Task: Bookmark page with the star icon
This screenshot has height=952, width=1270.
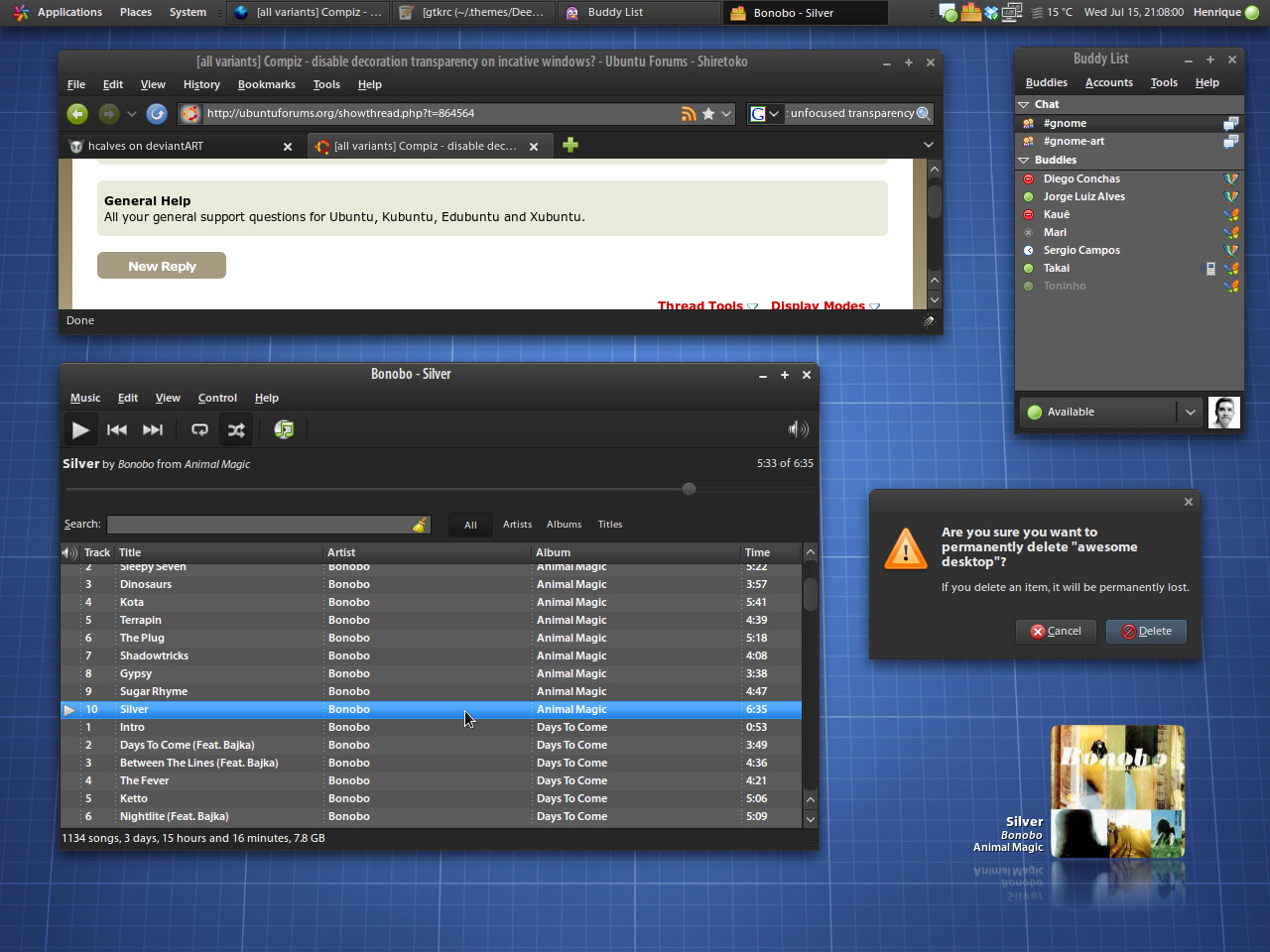Action: 708,114
